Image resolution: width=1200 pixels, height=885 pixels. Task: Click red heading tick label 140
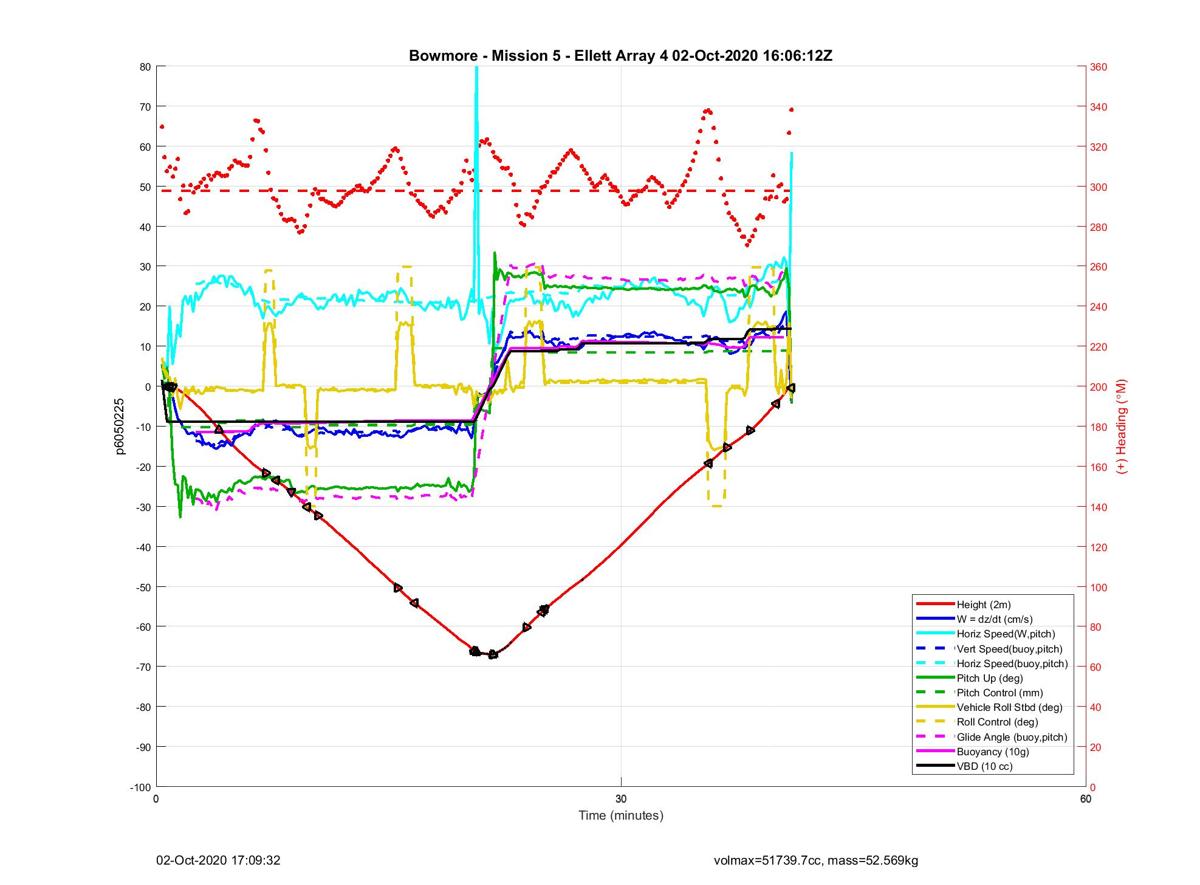click(1099, 507)
